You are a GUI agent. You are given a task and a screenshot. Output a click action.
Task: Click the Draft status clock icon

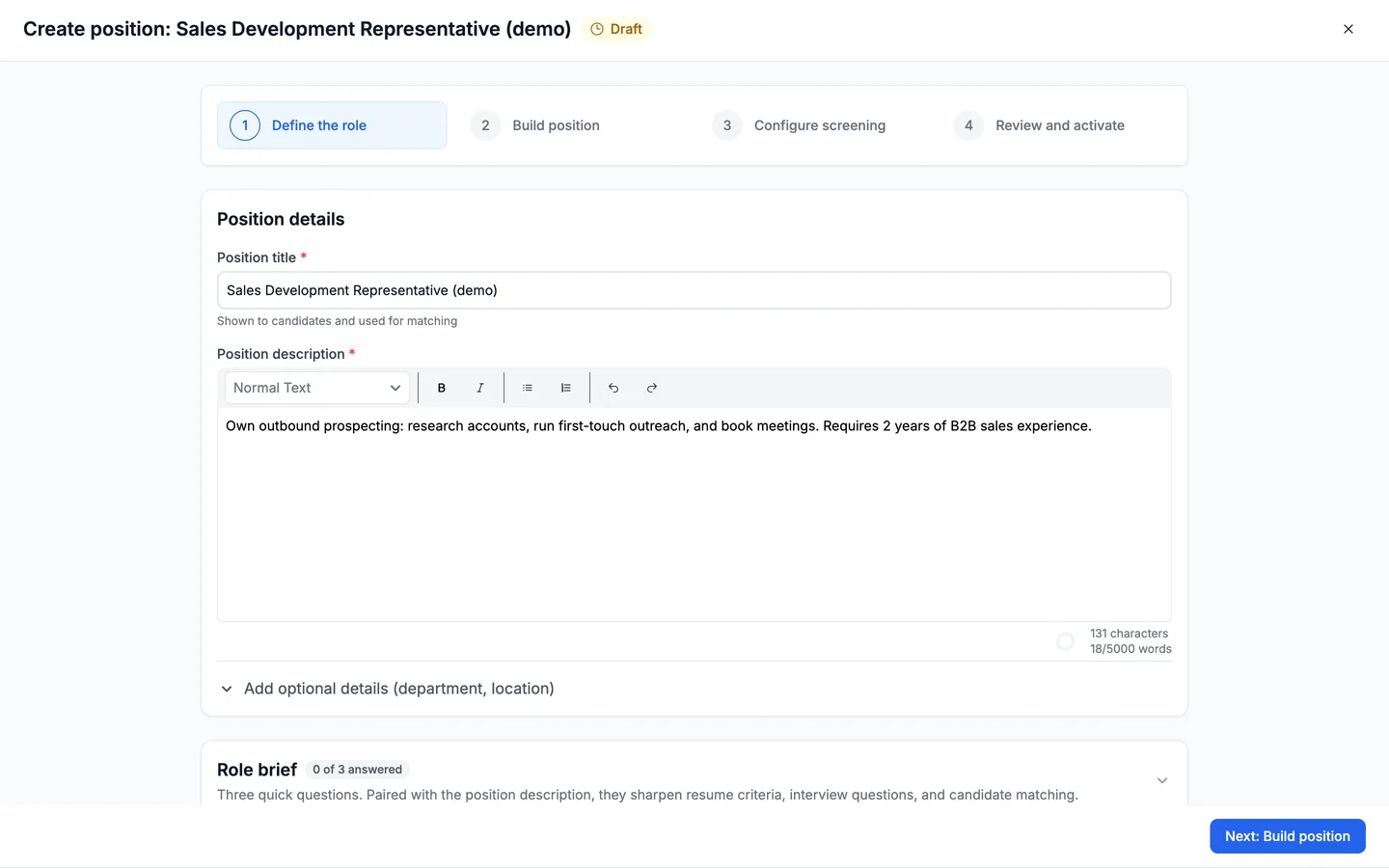point(597,29)
